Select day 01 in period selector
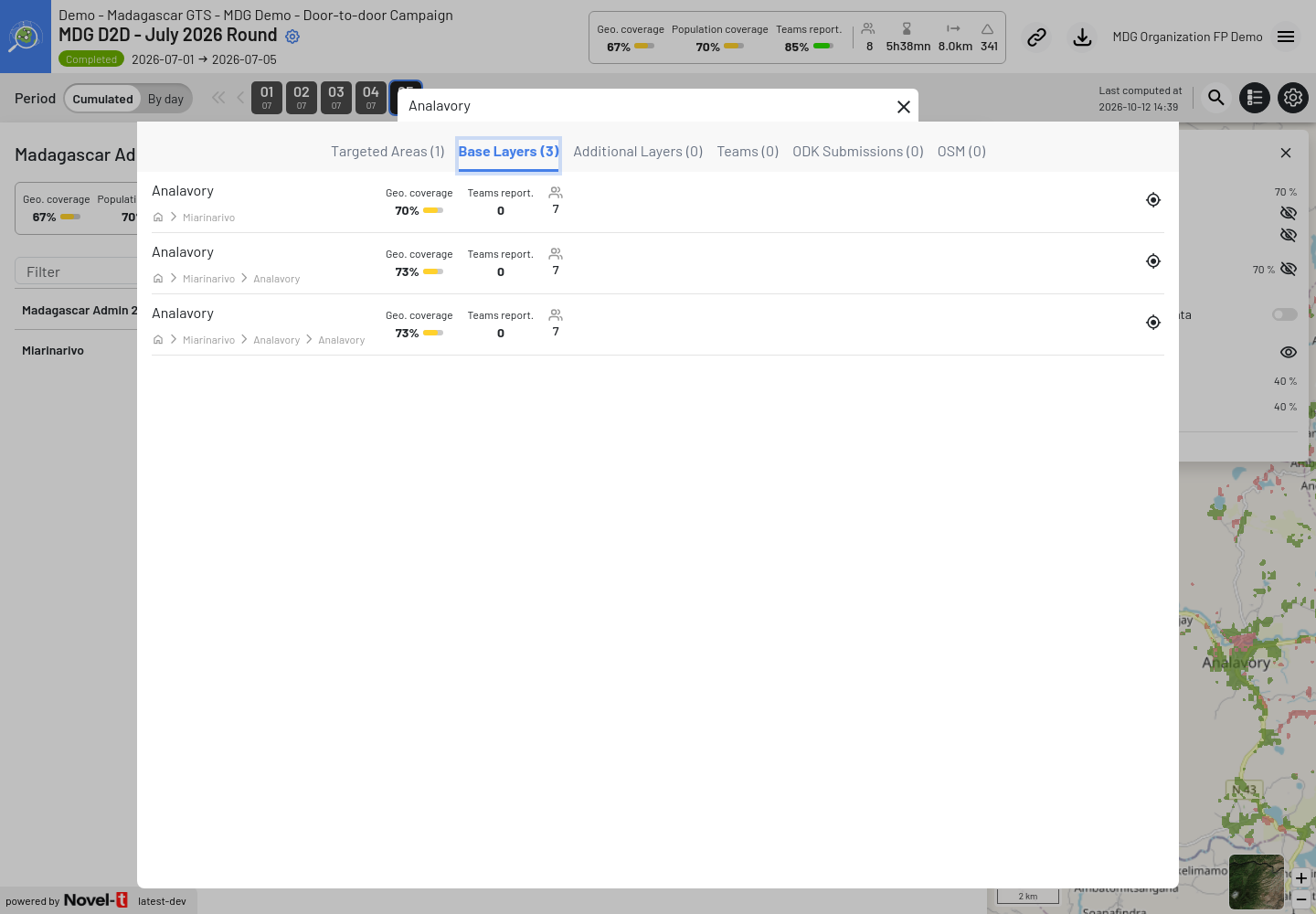Viewport: 1316px width, 914px height. (x=267, y=98)
